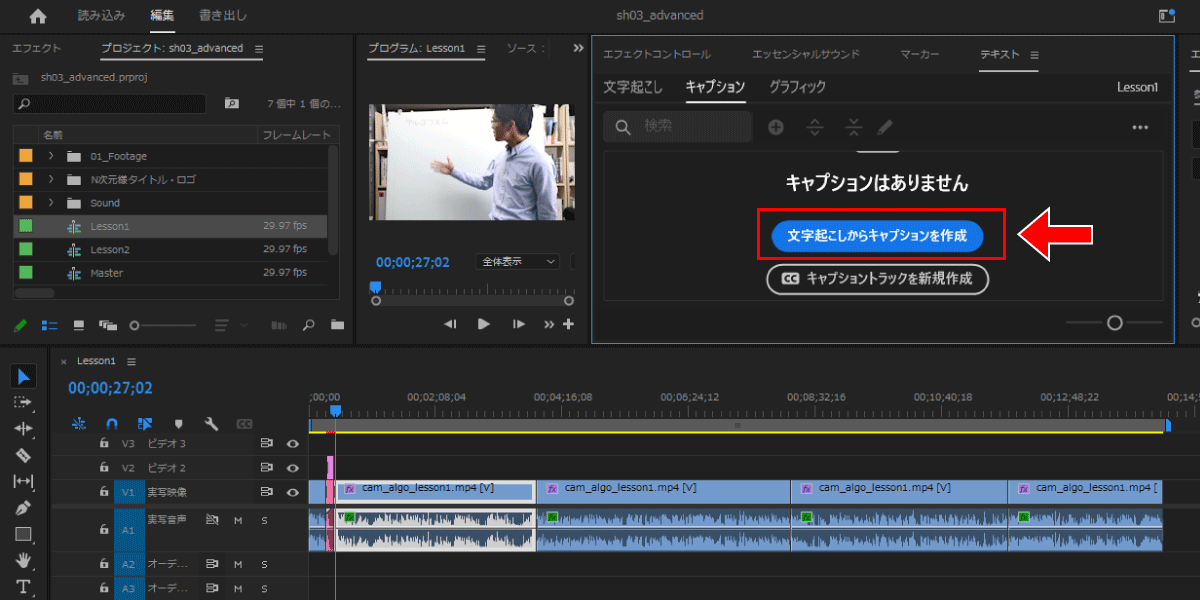Toggle insert as nests icon in timeline
This screenshot has width=1200, height=600.
click(79, 423)
